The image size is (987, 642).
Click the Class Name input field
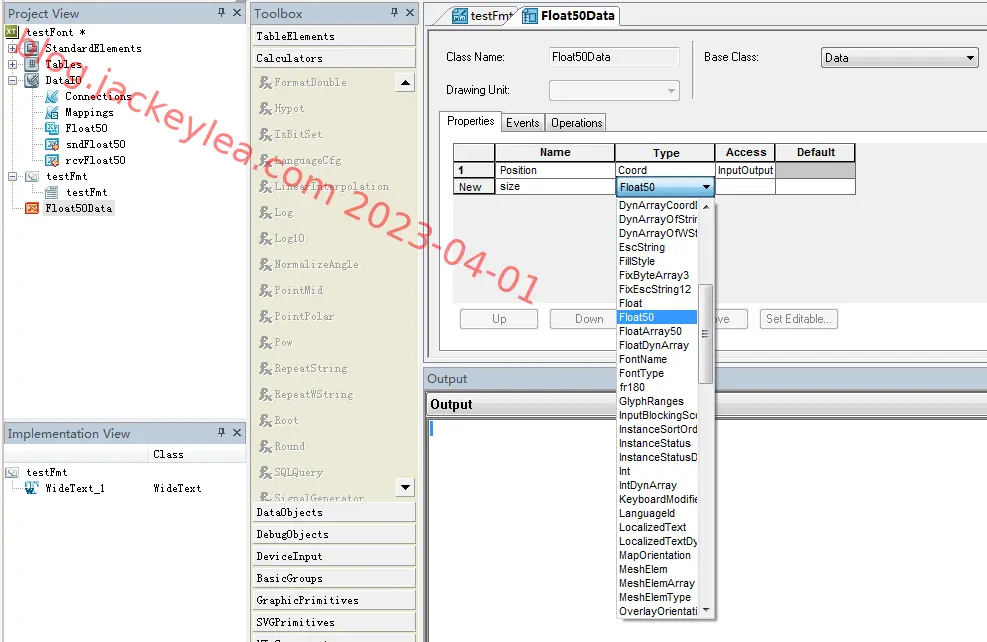614,57
